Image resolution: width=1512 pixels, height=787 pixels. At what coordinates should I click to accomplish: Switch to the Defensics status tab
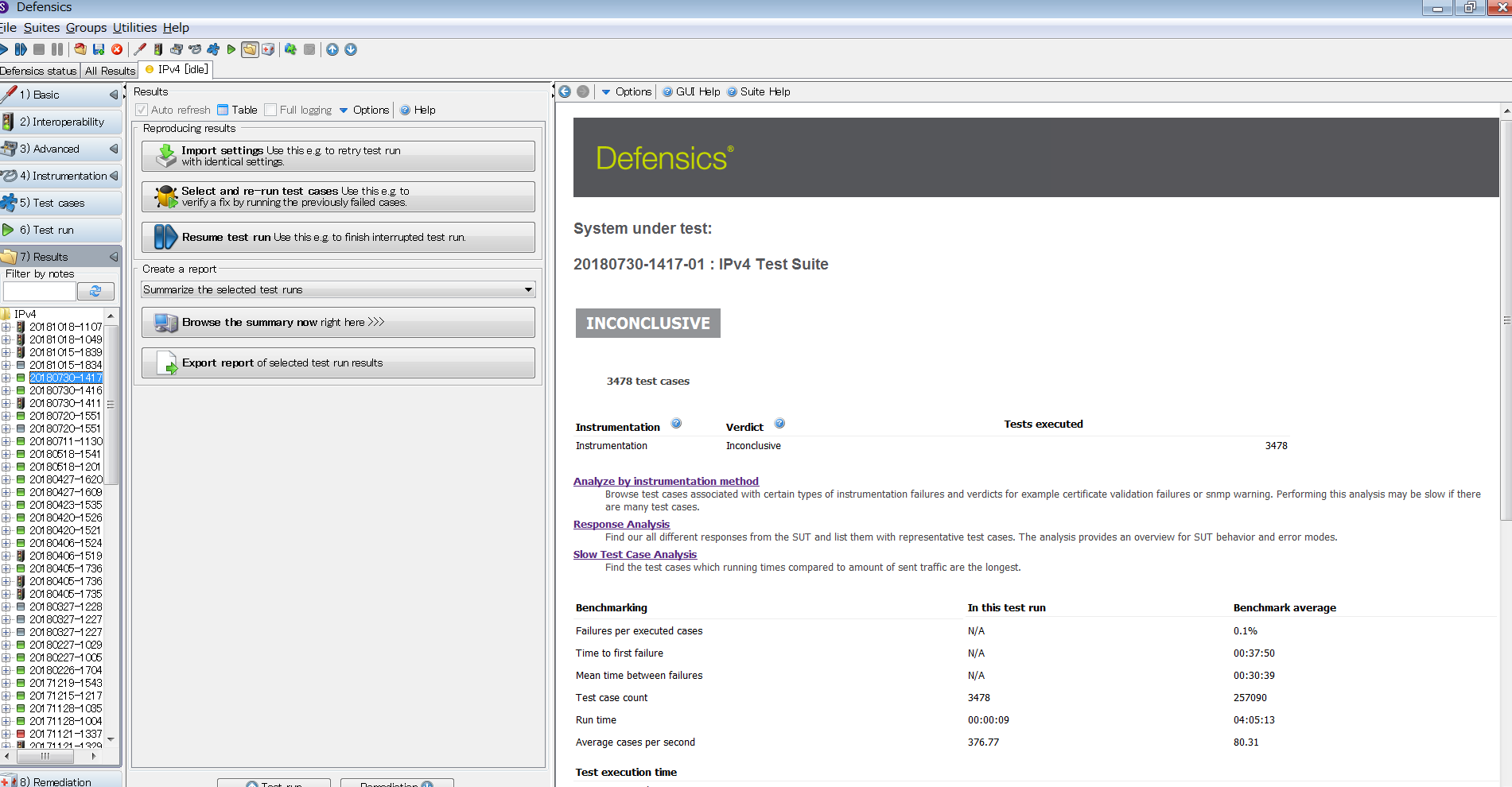click(38, 71)
